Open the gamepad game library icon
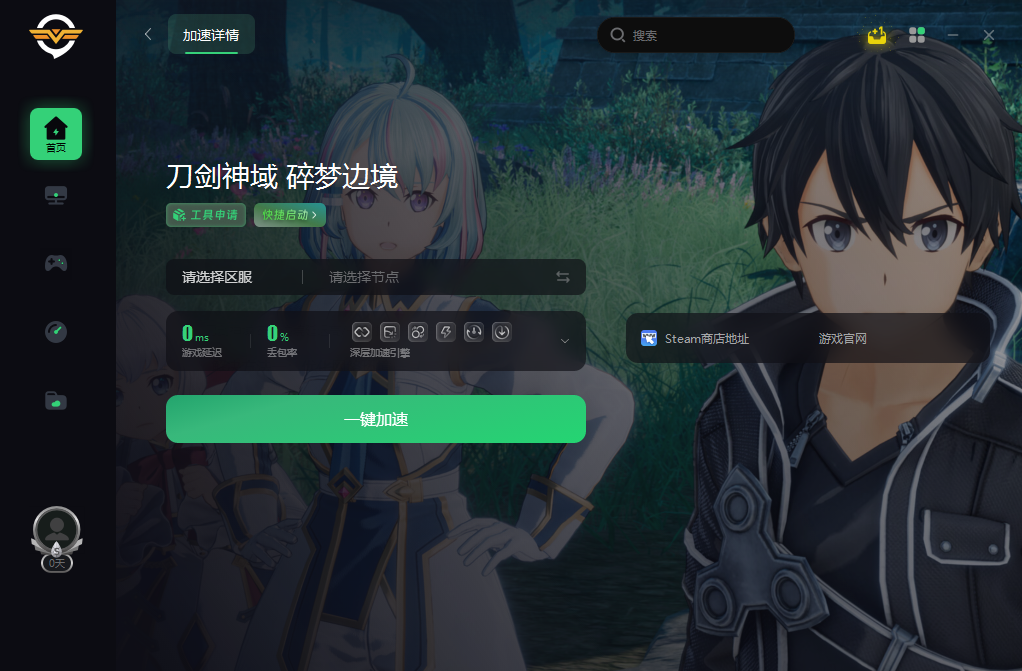Image resolution: width=1022 pixels, height=671 pixels. point(56,263)
